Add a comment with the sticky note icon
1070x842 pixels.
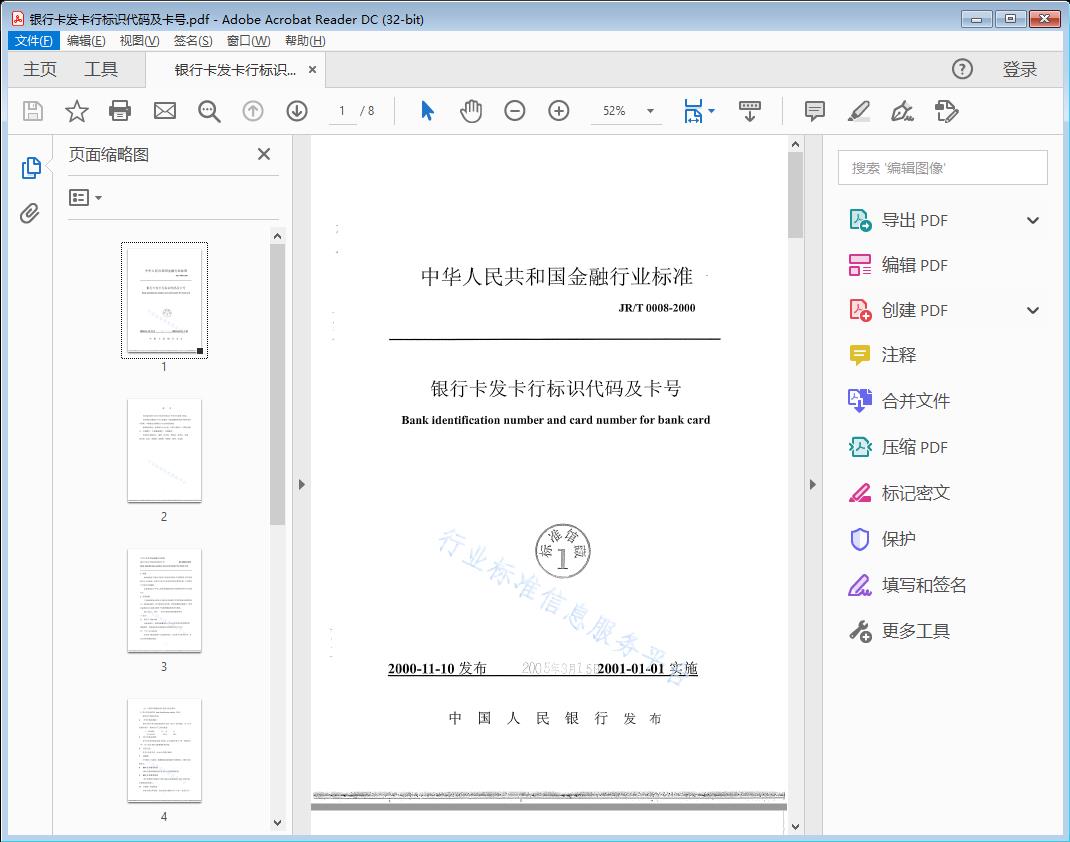[814, 111]
